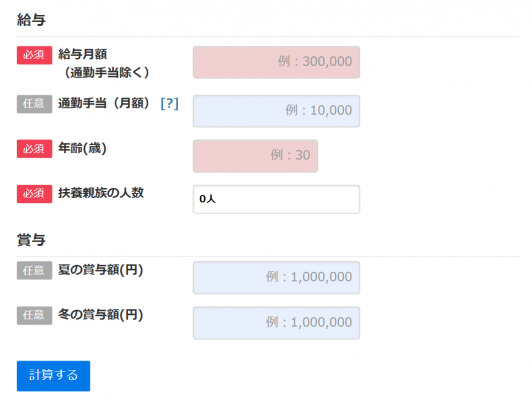Open the [?] help link for 通勤手当

pos(169,103)
